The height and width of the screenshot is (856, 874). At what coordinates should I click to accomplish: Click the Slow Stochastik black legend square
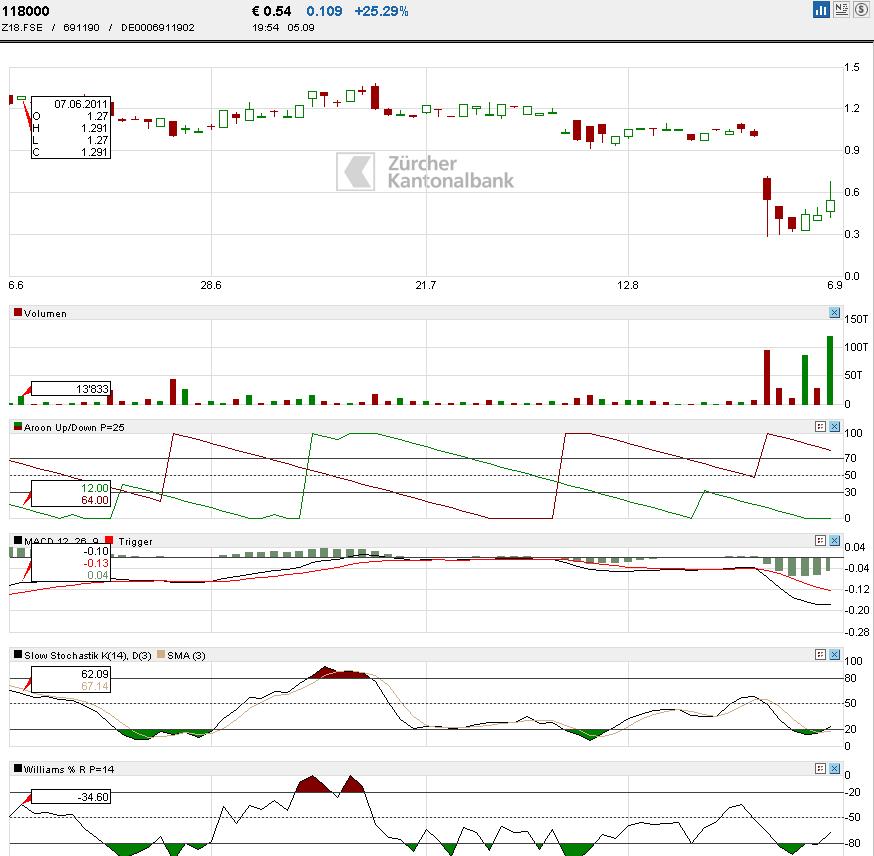point(18,654)
